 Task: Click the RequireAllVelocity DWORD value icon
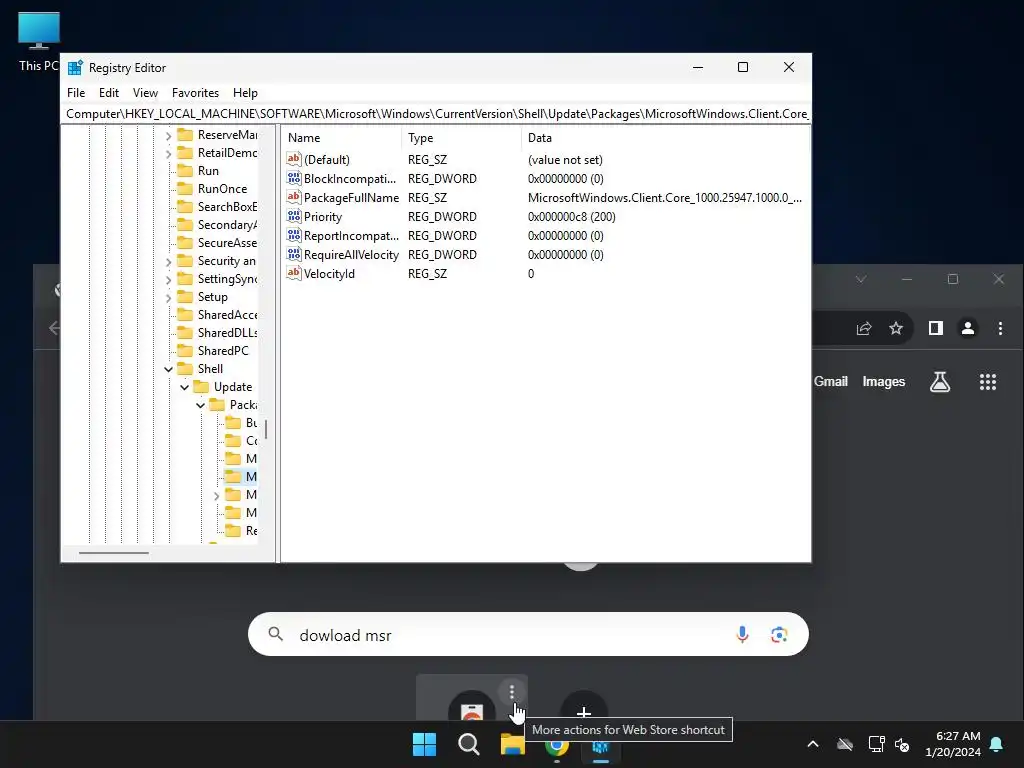(294, 253)
